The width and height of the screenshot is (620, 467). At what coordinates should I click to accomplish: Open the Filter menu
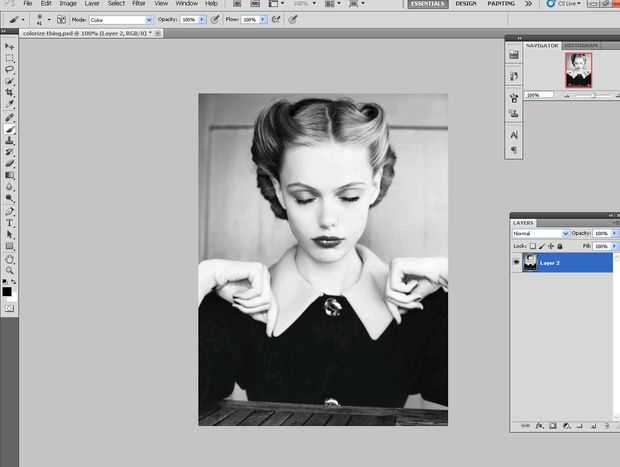tap(139, 4)
